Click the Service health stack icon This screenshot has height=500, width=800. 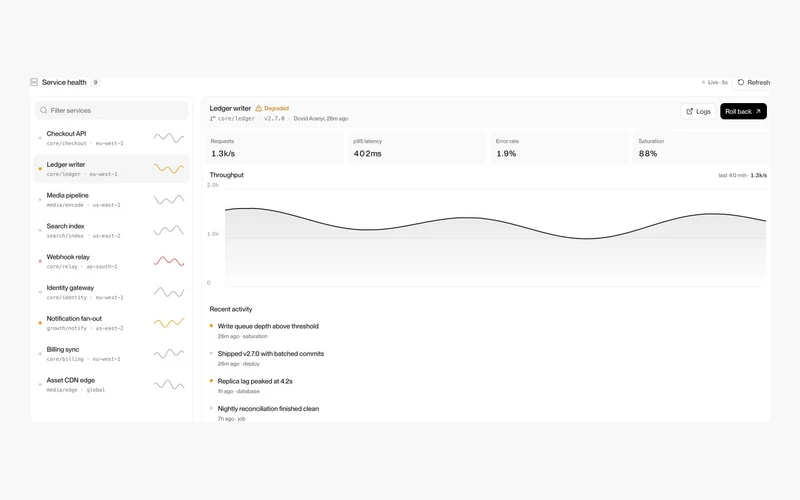[34, 82]
